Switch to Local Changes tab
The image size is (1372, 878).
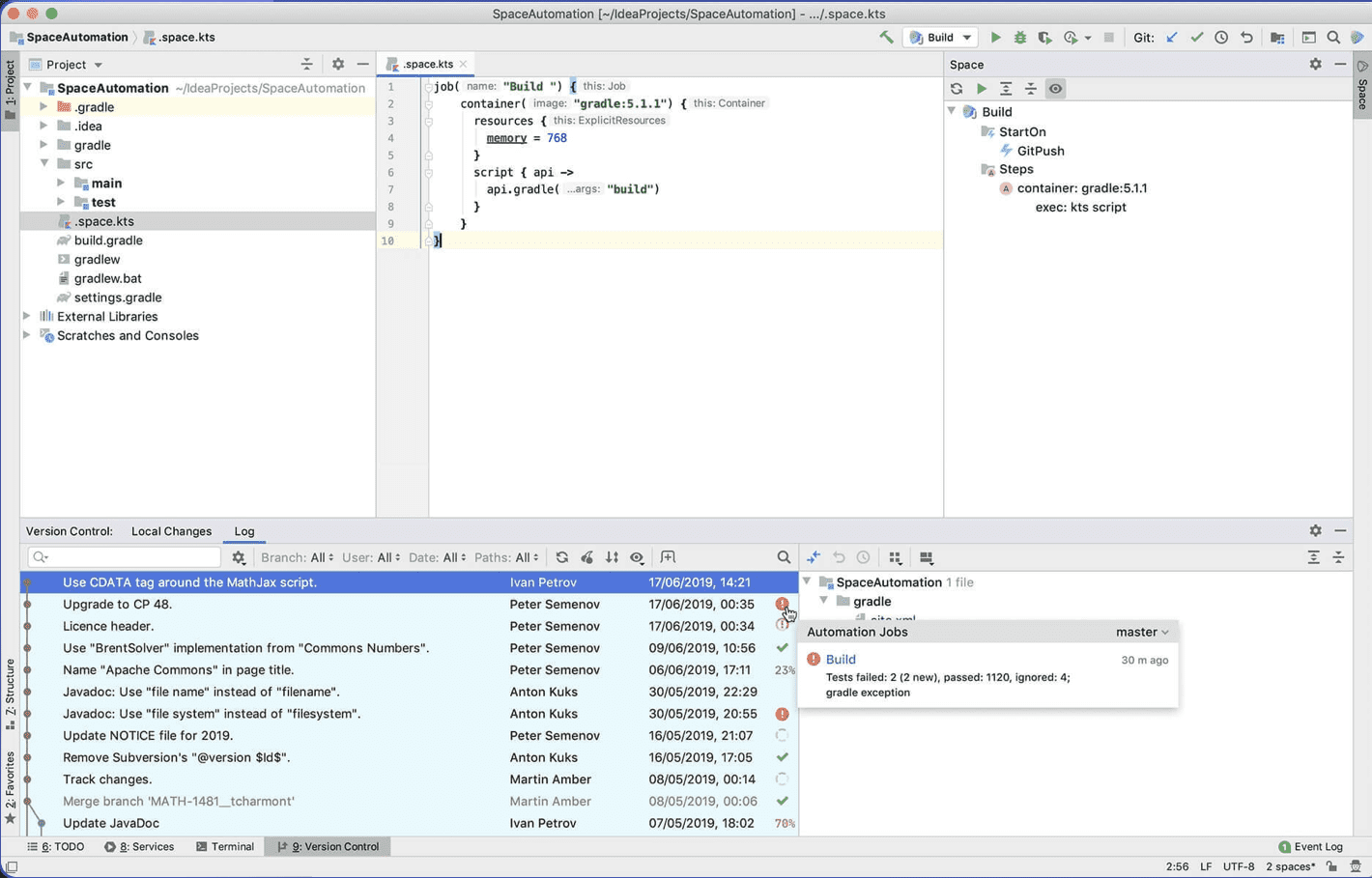pyautogui.click(x=171, y=531)
